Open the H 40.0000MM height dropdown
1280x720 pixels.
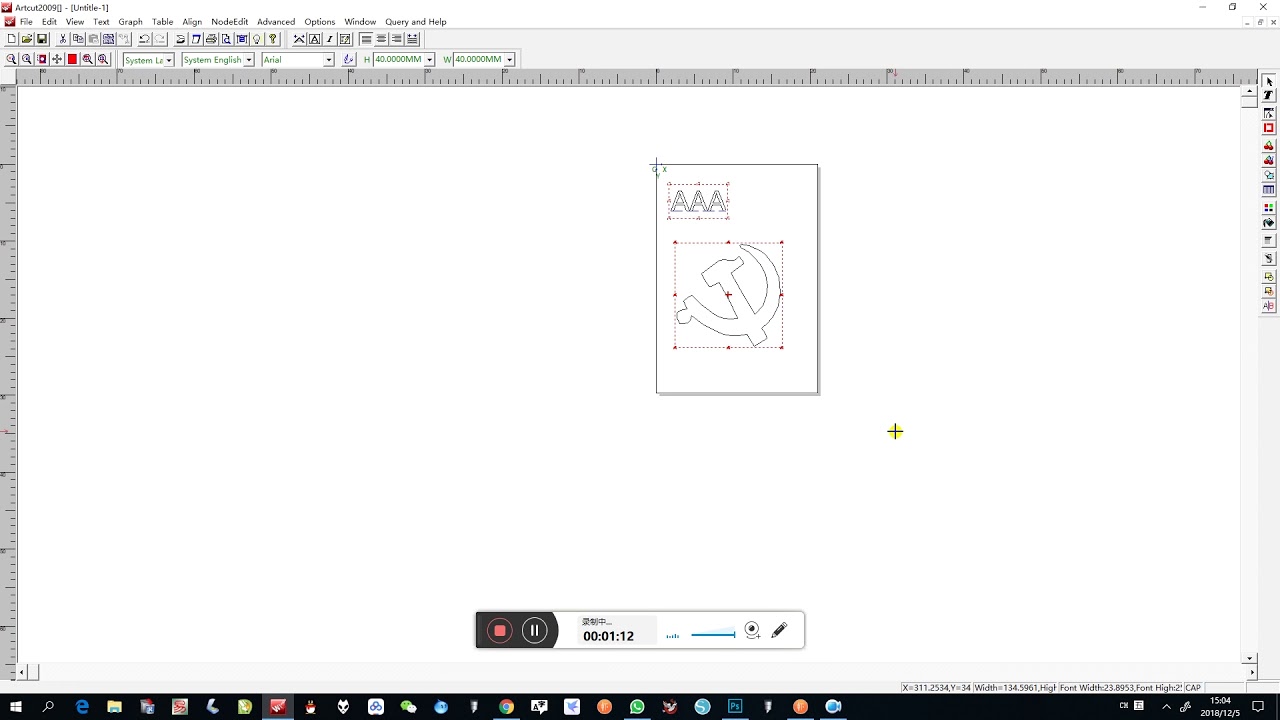coord(429,60)
